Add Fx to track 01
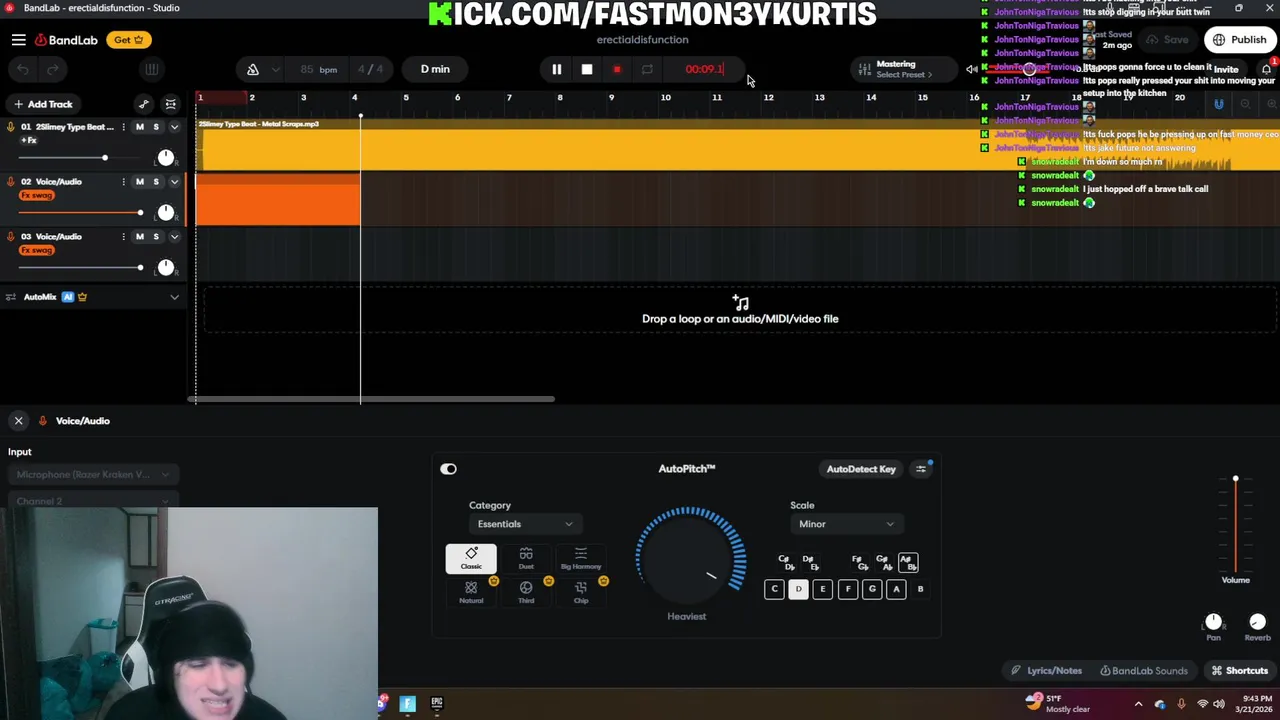Viewport: 1280px width, 720px height. (29, 140)
